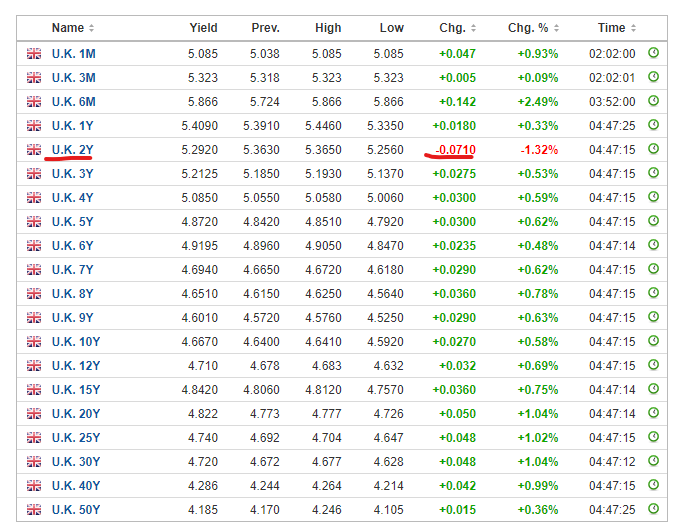The width and height of the screenshot is (681, 532).
Task: Sort table by Chg. % column arrows
Action: 556,28
